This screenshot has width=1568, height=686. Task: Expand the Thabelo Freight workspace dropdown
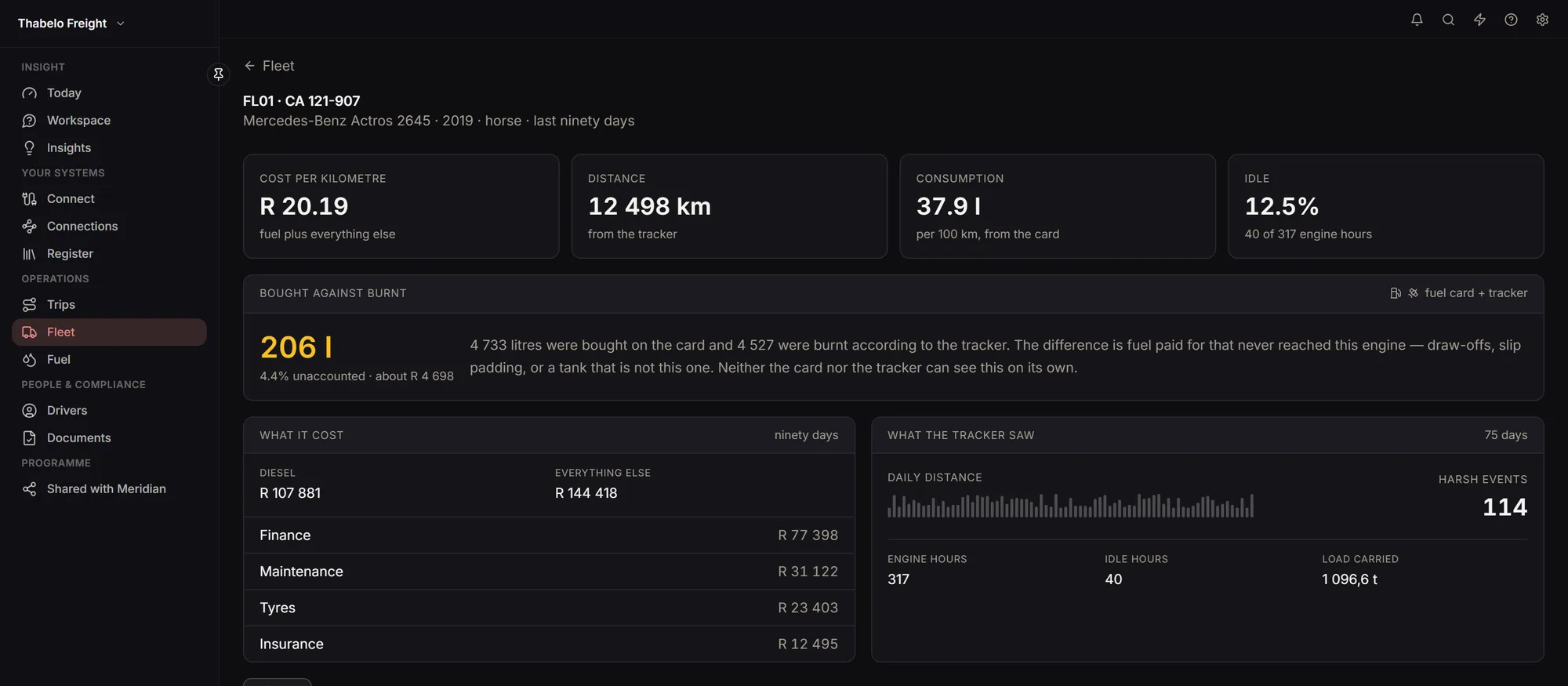click(71, 24)
